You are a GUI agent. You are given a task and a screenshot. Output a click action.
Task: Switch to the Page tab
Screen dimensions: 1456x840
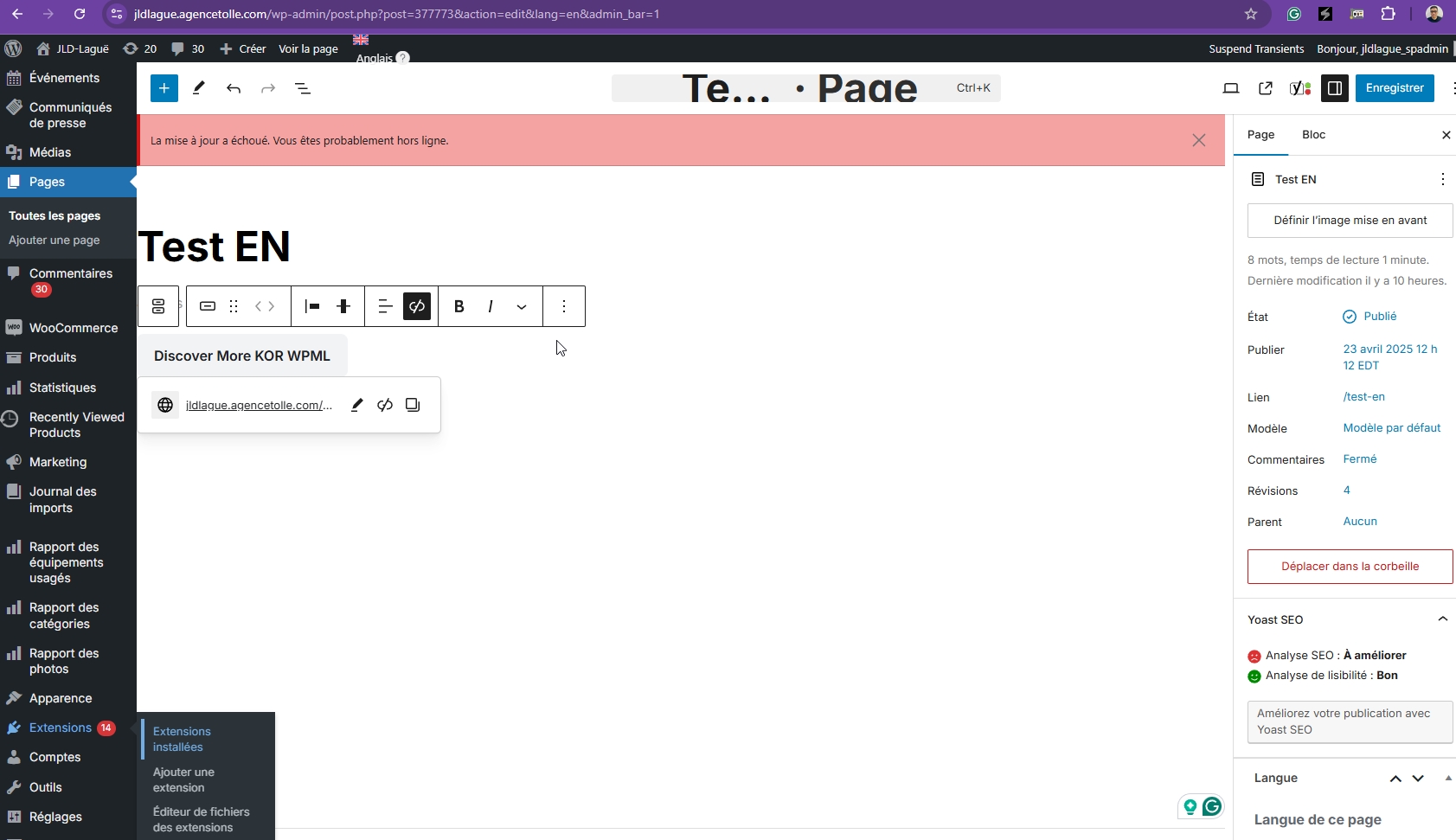pyautogui.click(x=1260, y=135)
